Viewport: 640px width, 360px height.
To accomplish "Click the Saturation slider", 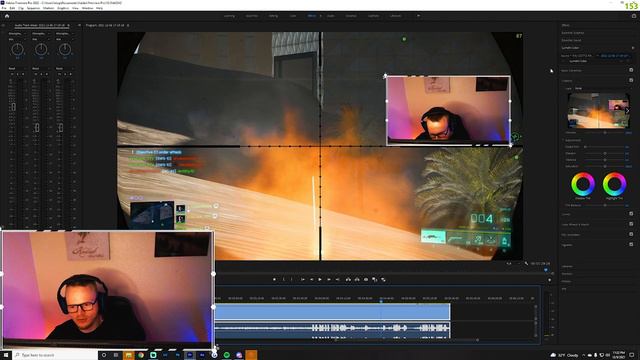I will 605,166.
